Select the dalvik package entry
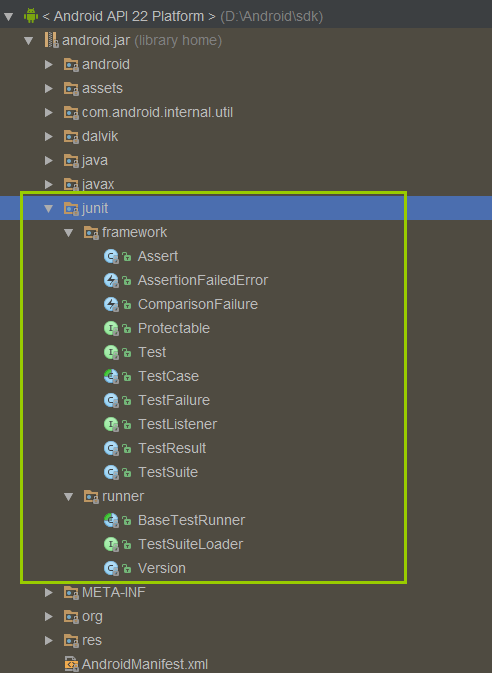The image size is (492, 673). pyautogui.click(x=100, y=136)
